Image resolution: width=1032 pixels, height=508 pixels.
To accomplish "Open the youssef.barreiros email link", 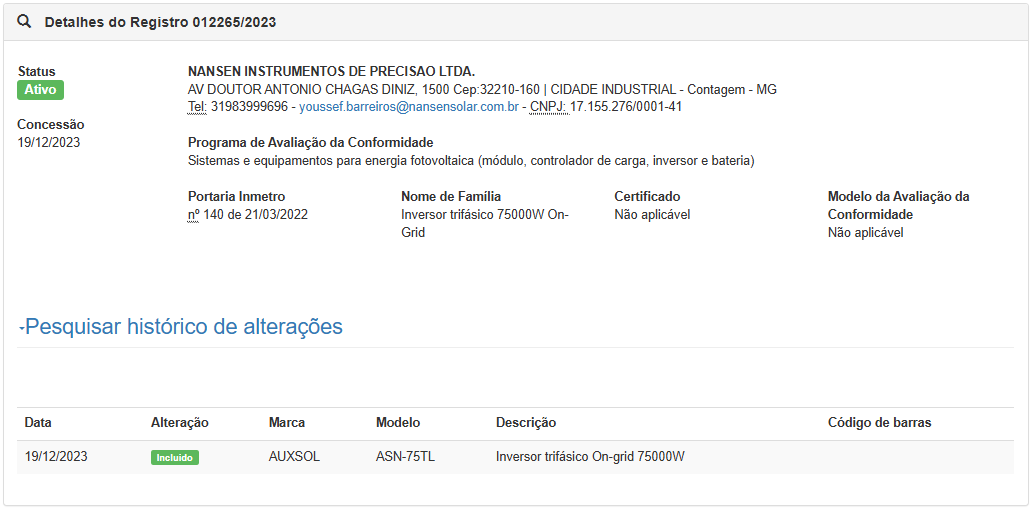I will click(409, 106).
